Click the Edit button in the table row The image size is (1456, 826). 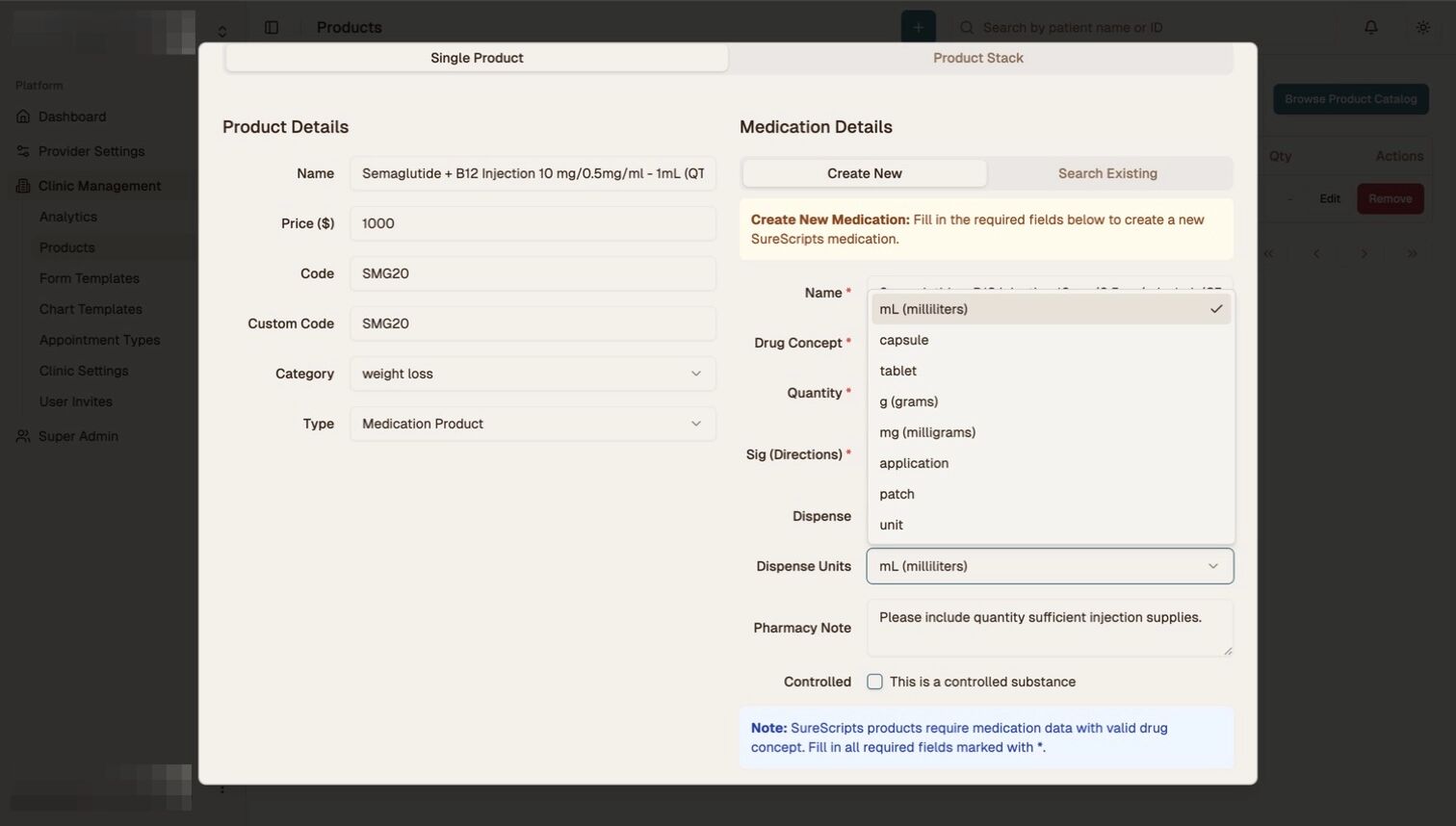1330,199
